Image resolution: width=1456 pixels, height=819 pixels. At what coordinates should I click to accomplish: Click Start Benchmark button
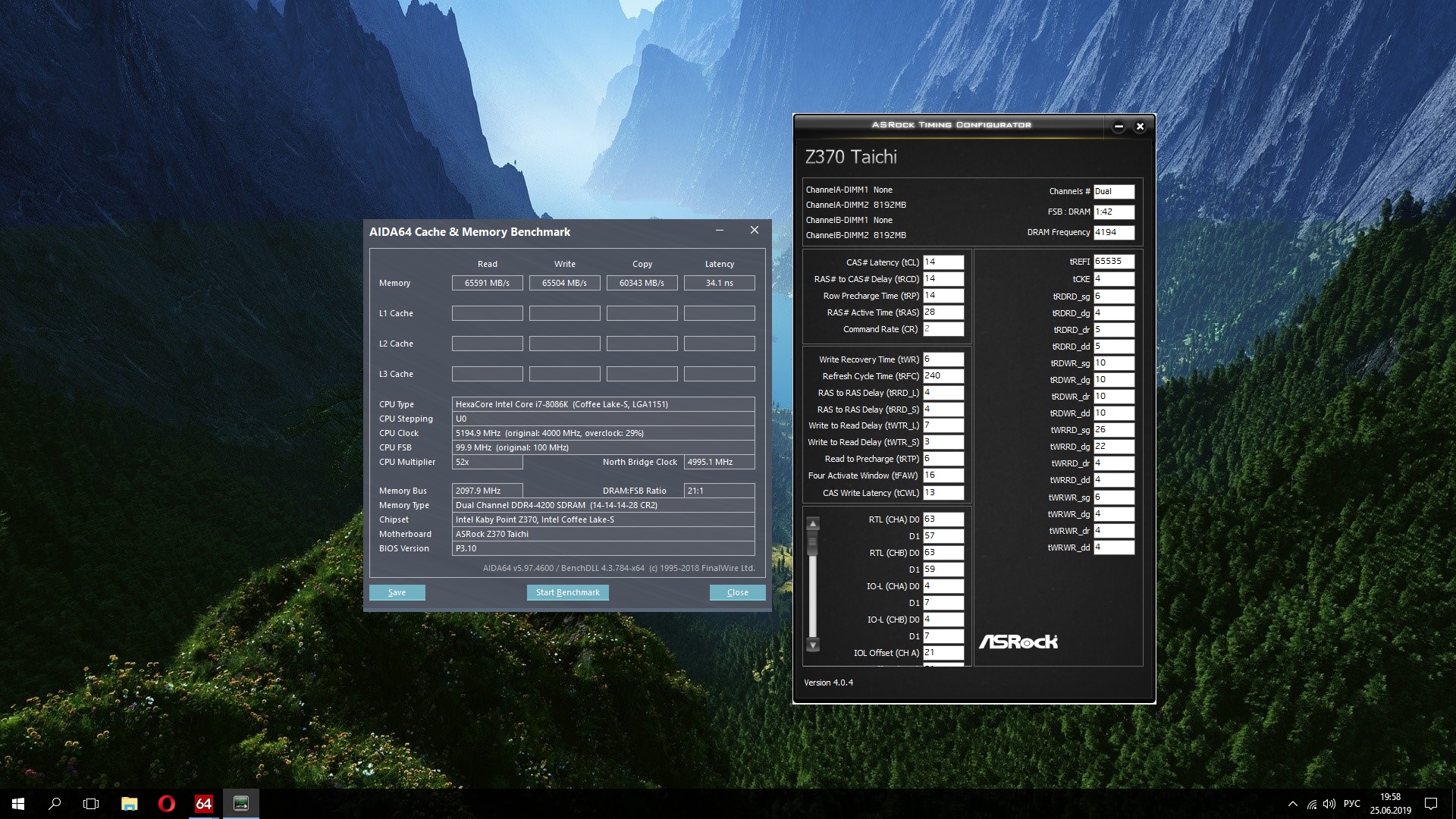[x=567, y=592]
